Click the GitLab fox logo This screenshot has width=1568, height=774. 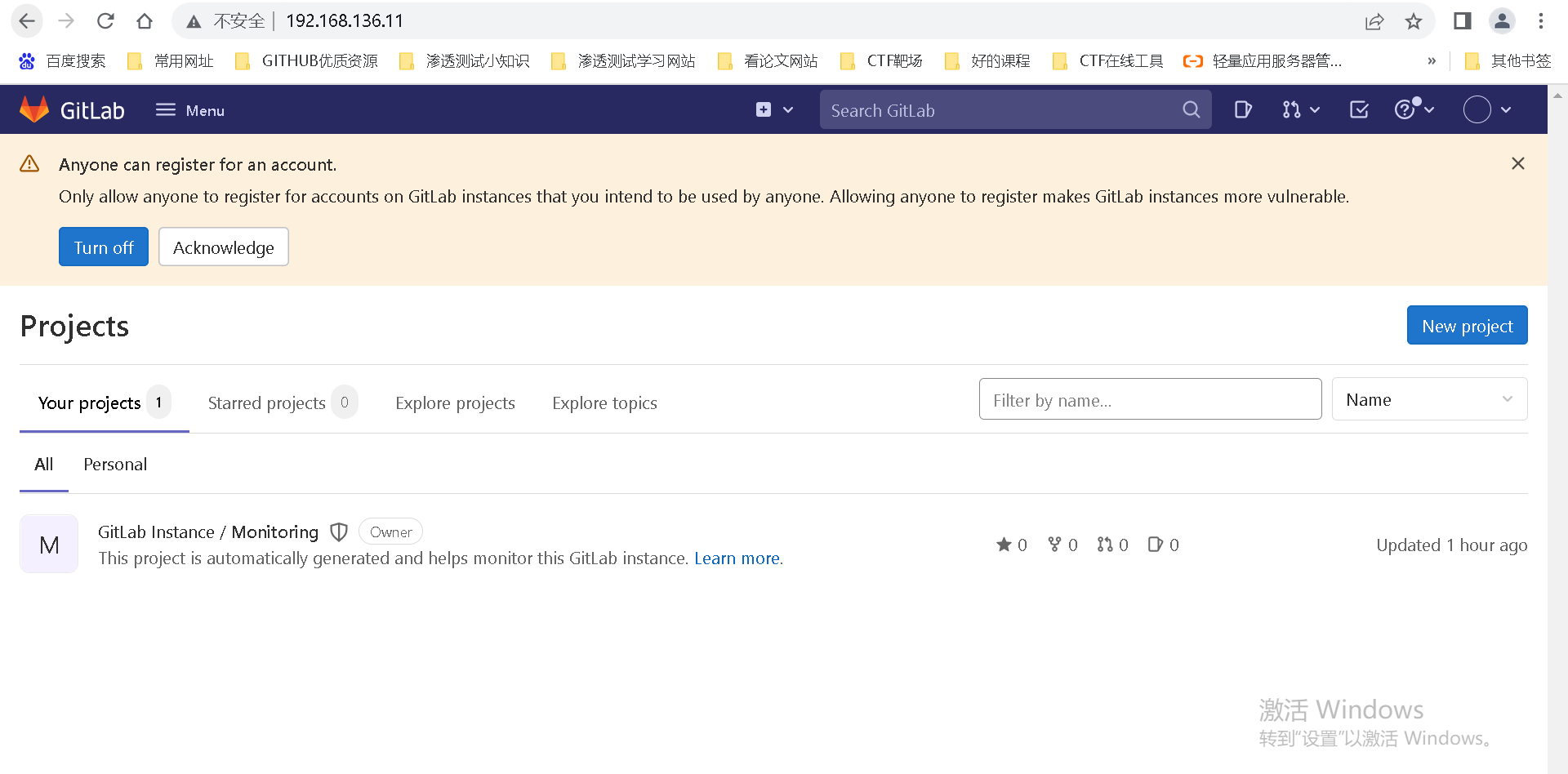pos(34,109)
